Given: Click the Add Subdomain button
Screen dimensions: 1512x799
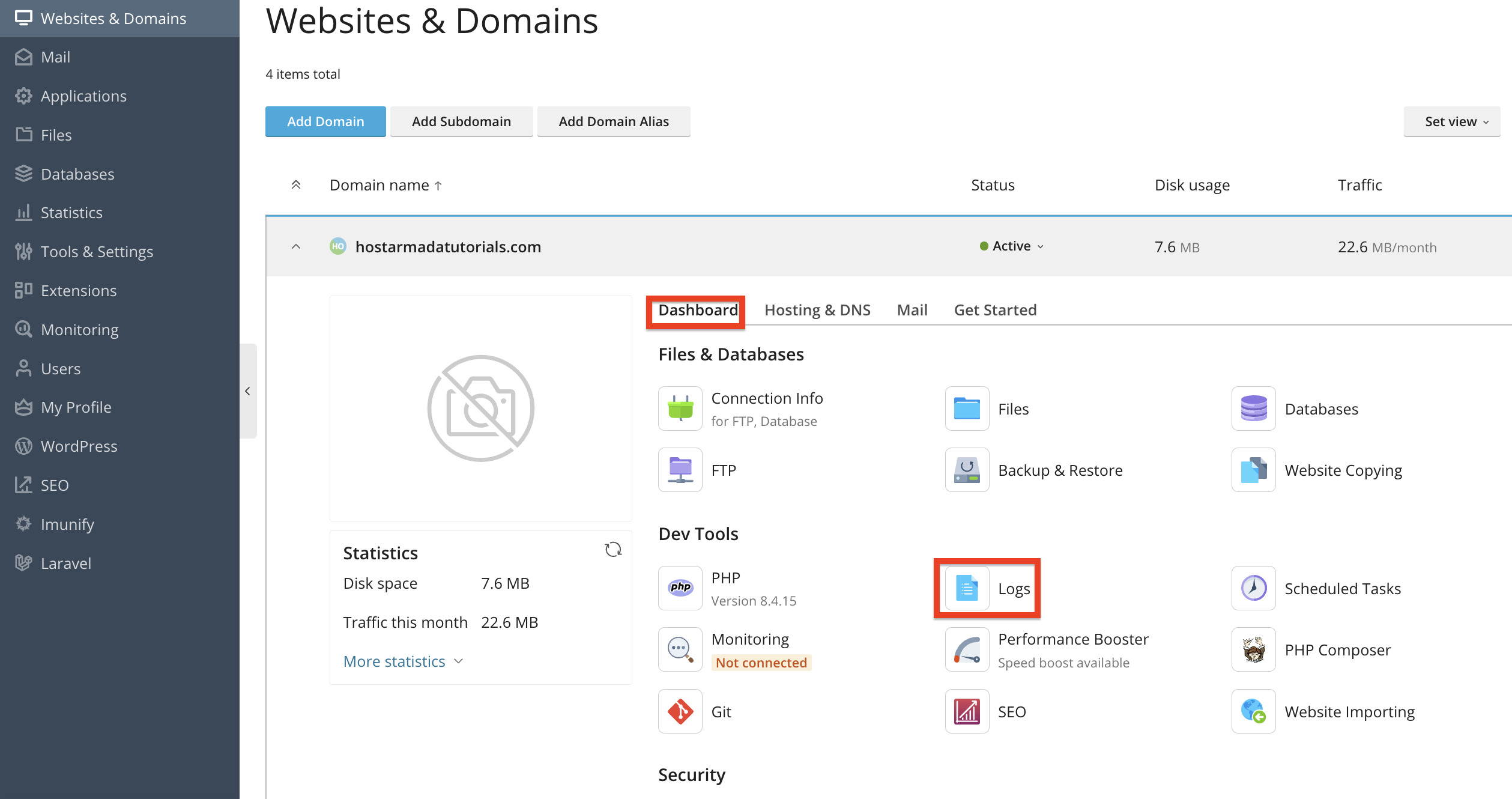Looking at the screenshot, I should pos(461,121).
